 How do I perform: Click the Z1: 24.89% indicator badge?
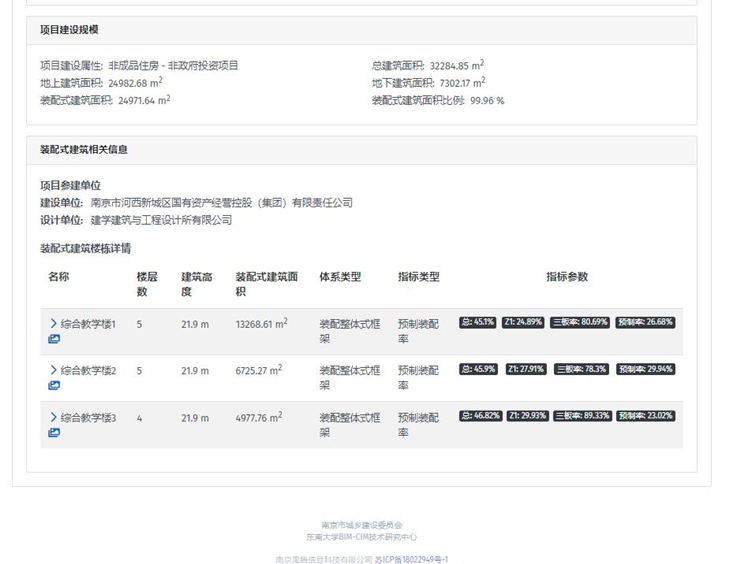point(525,322)
